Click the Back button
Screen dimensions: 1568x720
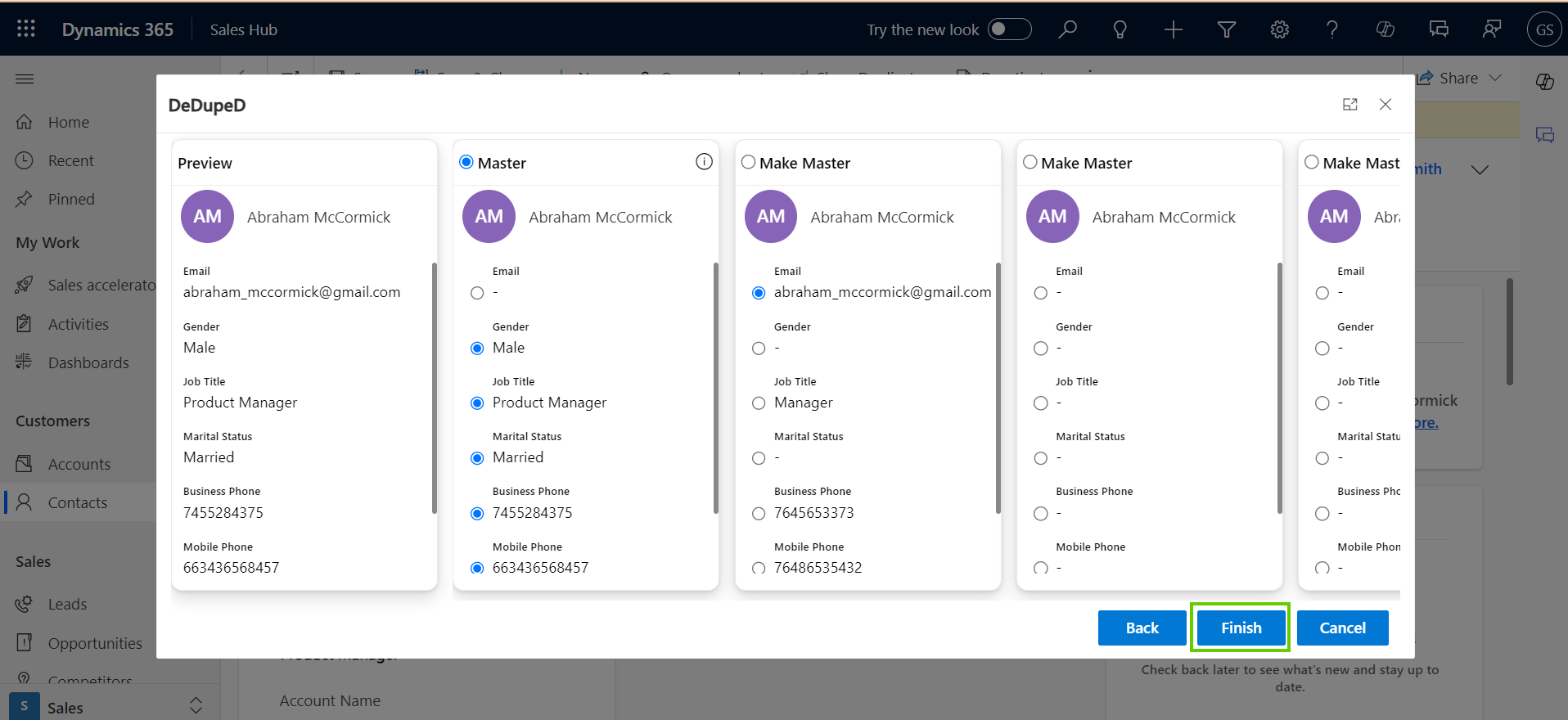tap(1142, 628)
